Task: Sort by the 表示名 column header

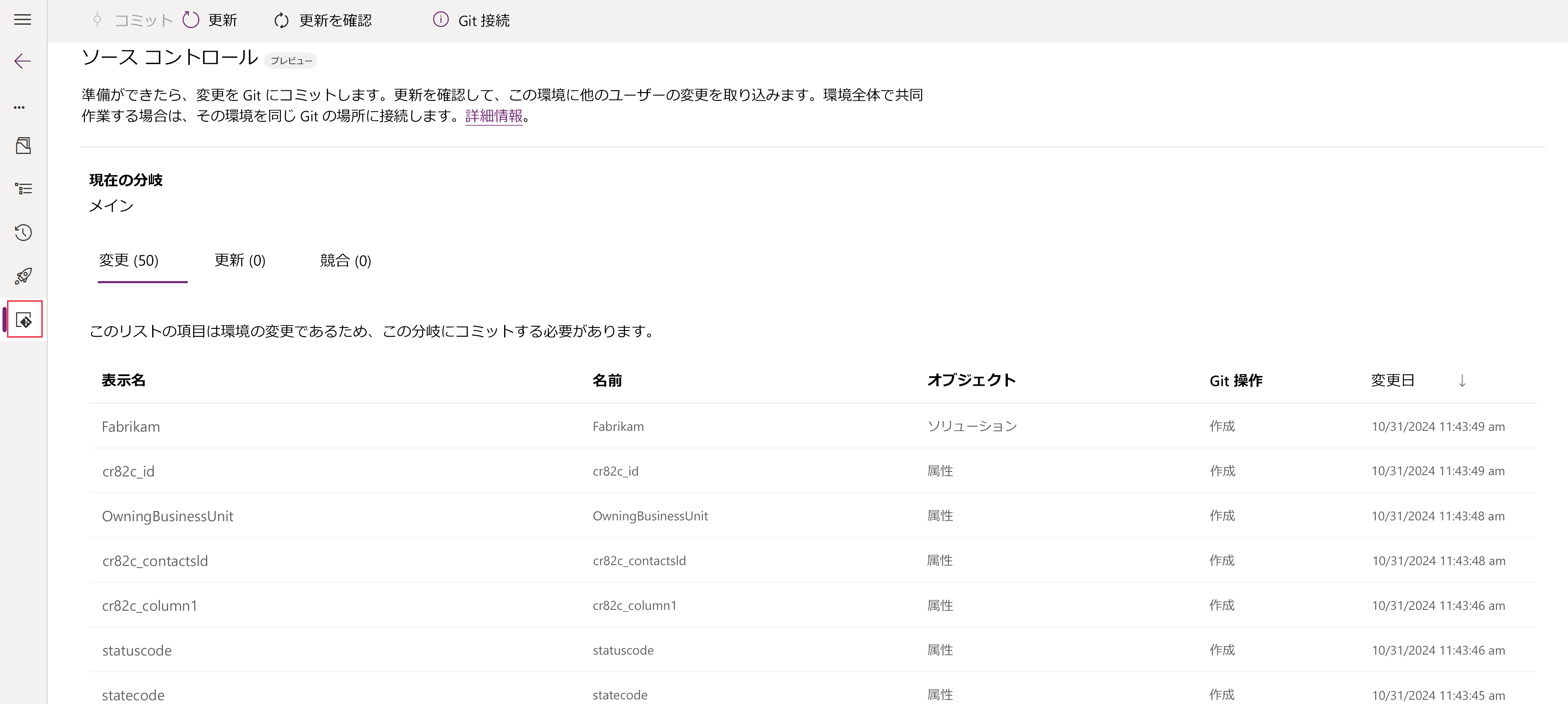Action: click(x=124, y=381)
